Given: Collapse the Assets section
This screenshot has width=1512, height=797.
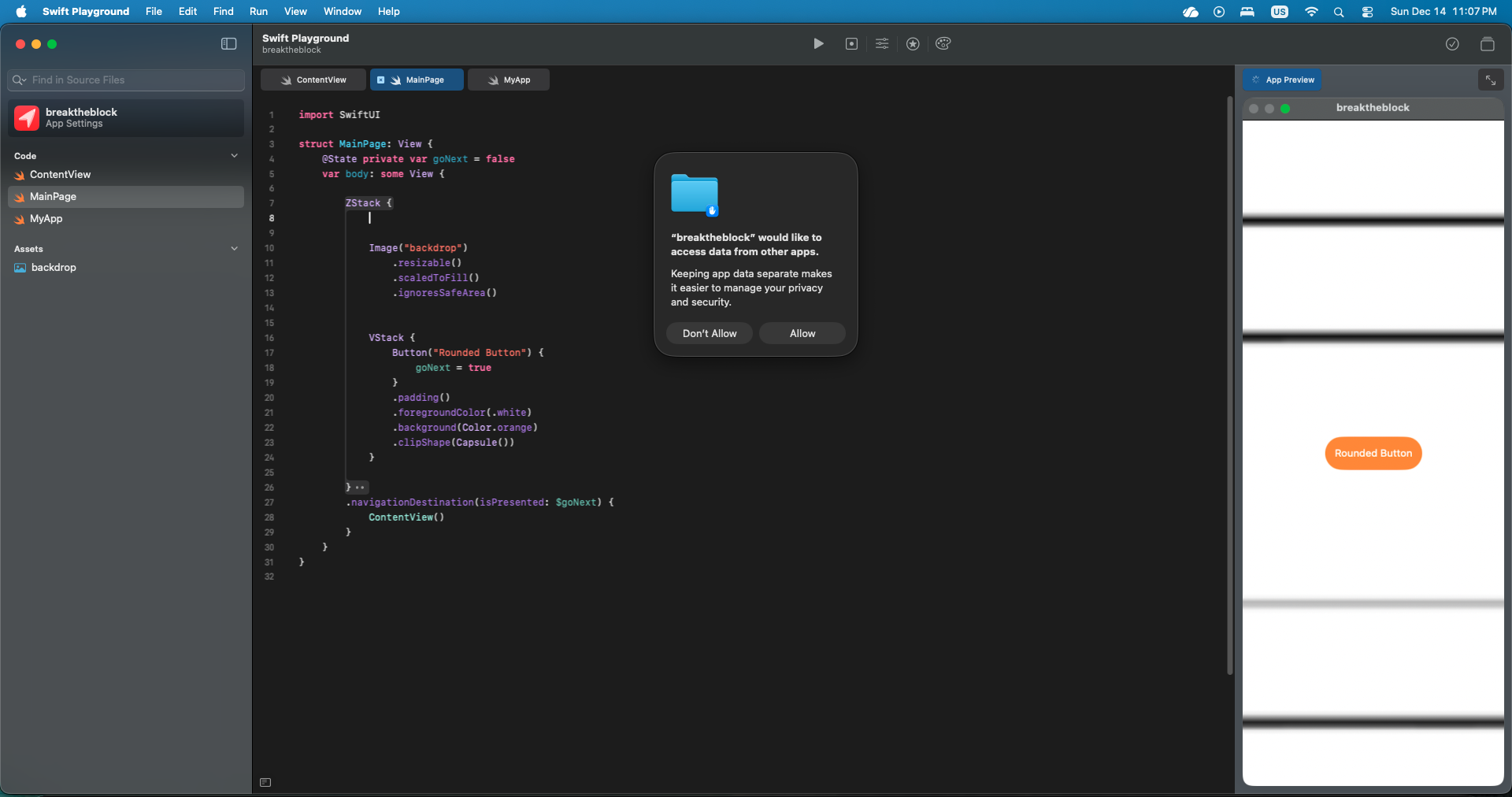Looking at the screenshot, I should pyautogui.click(x=234, y=249).
